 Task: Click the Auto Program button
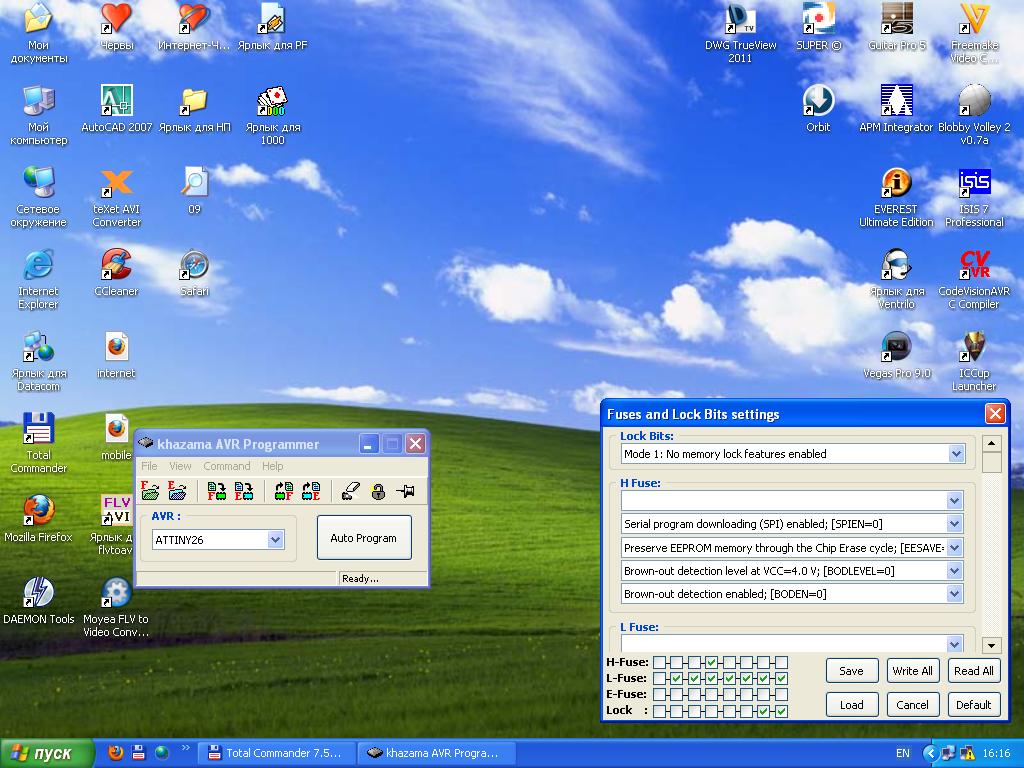click(363, 538)
